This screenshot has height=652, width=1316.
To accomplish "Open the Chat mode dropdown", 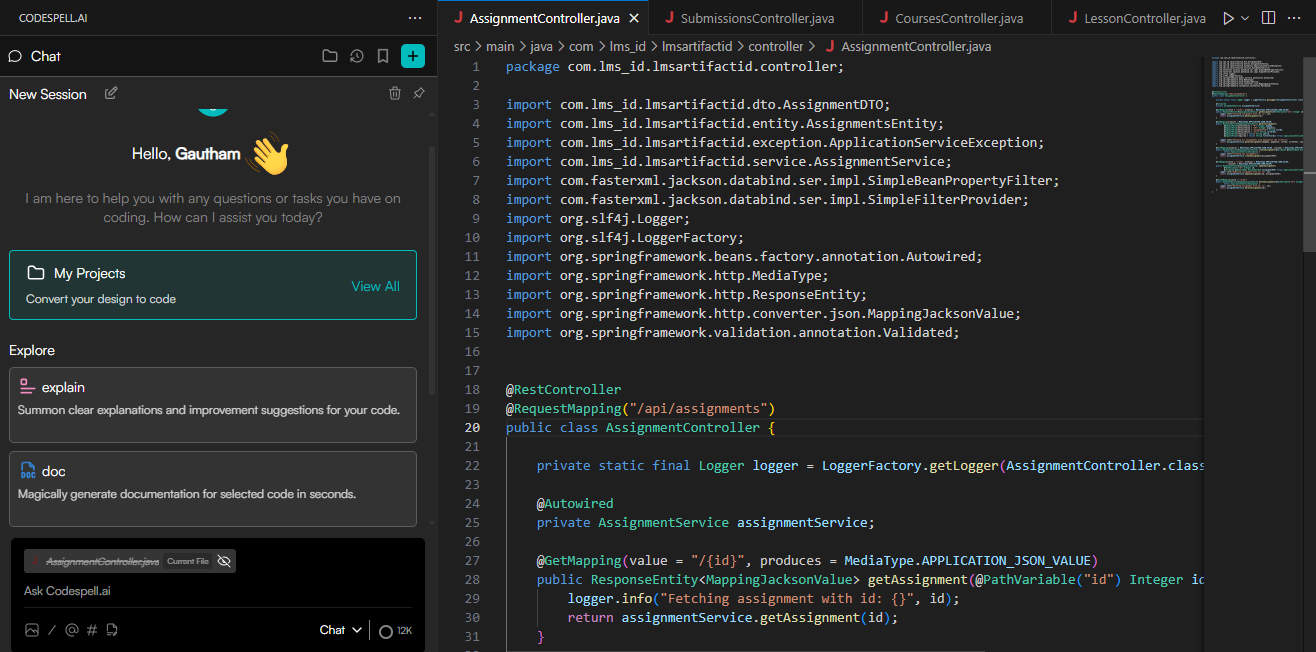I will click(340, 630).
